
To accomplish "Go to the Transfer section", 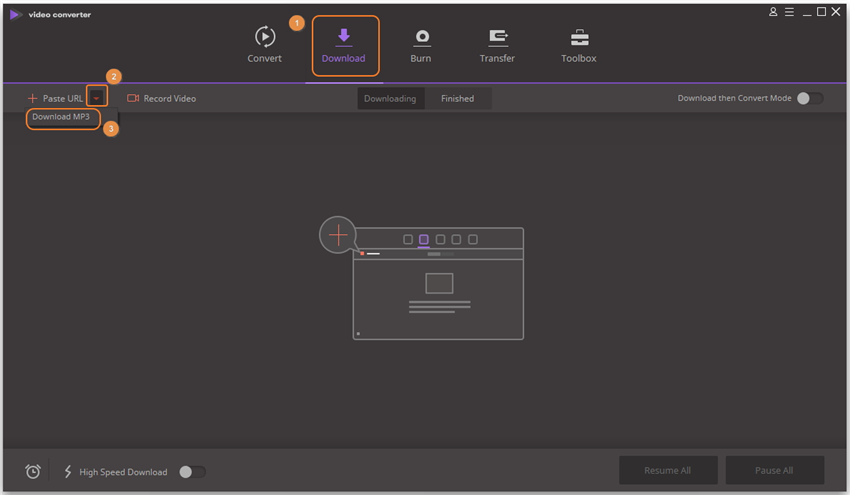I will click(497, 46).
